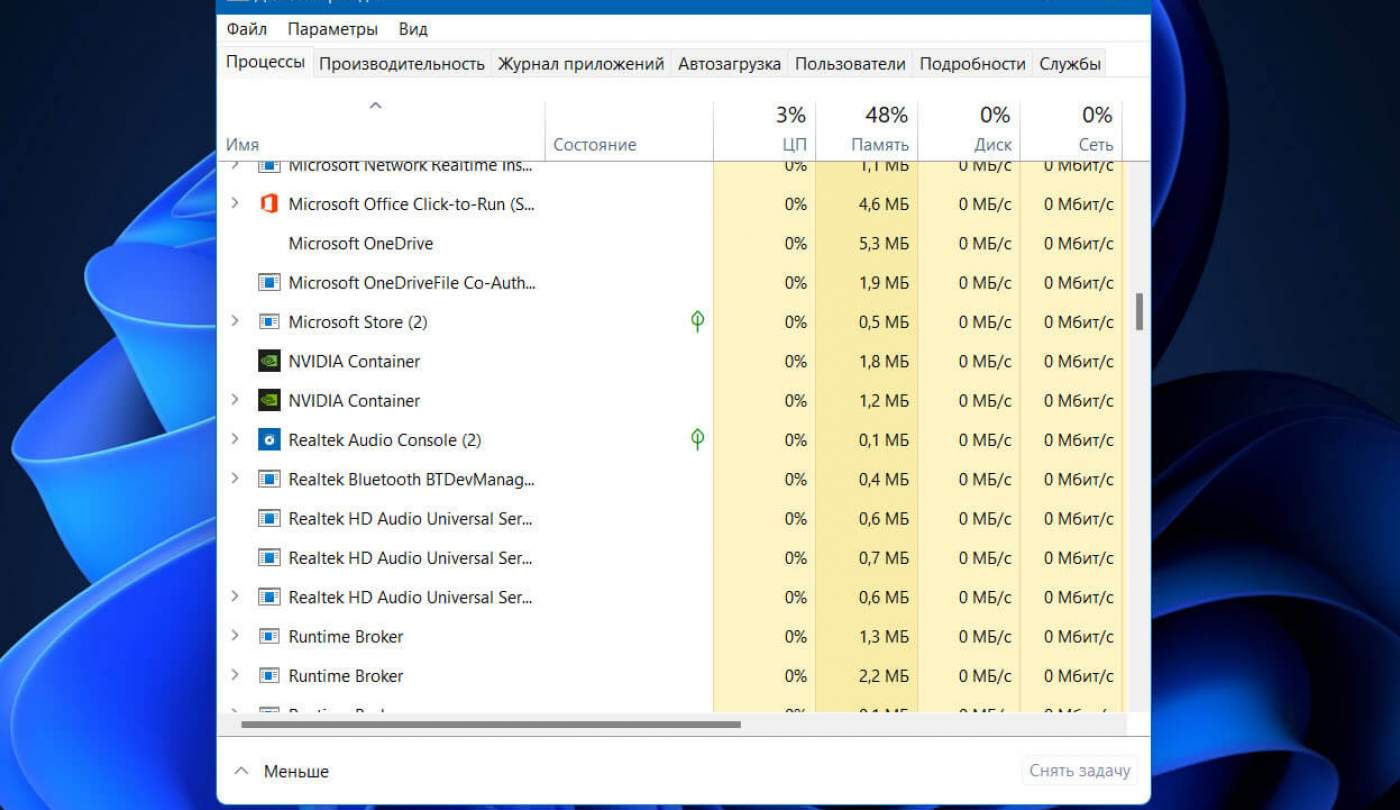Click the Меньше label text
1400x810 pixels.
(x=296, y=772)
